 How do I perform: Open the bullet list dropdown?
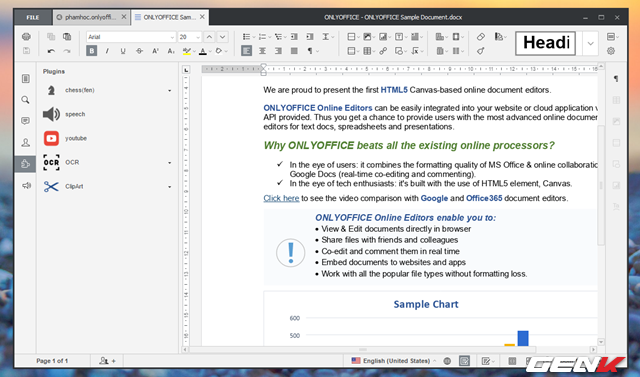tap(254, 37)
